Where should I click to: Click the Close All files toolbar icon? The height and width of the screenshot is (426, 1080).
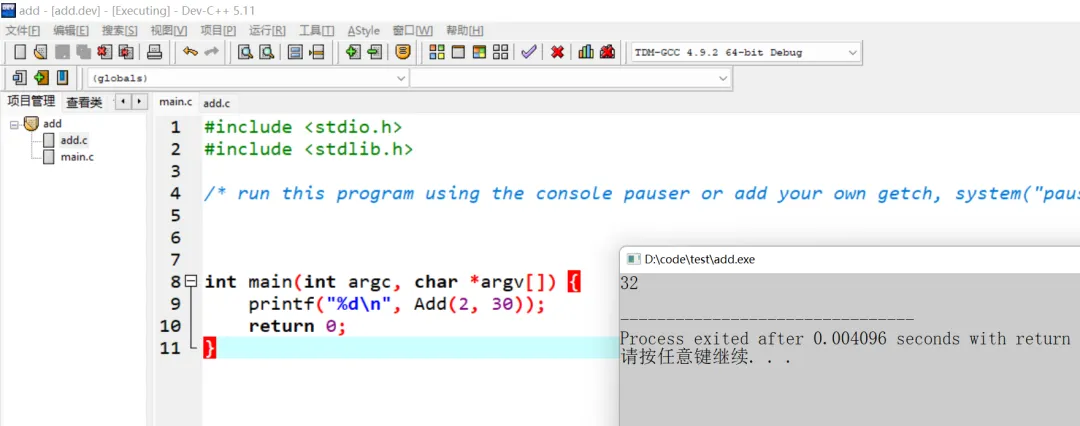[x=125, y=52]
